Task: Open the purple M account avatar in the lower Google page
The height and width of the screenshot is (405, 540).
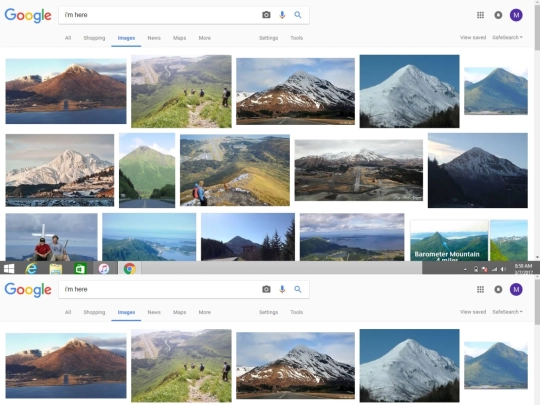Action: [516, 289]
